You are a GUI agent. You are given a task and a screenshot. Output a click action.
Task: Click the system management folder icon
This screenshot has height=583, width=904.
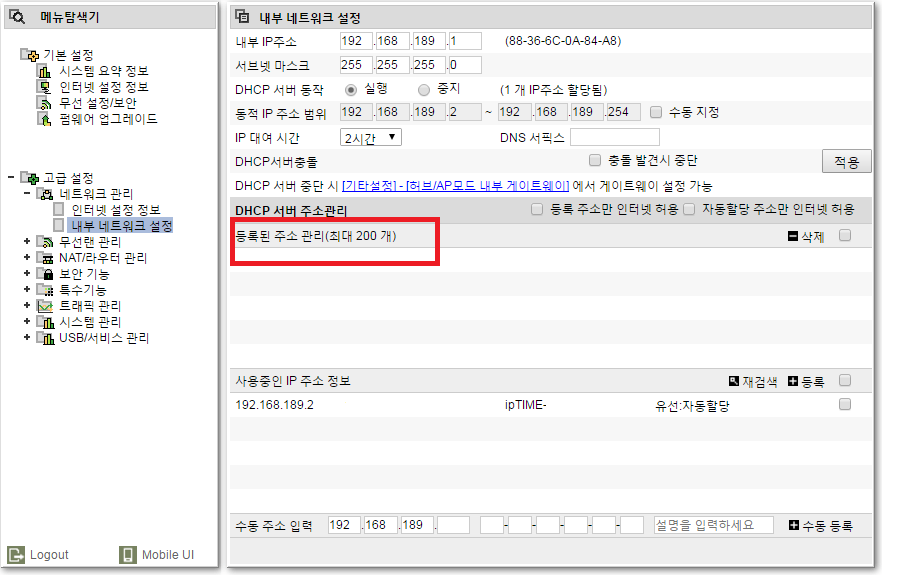pos(45,322)
